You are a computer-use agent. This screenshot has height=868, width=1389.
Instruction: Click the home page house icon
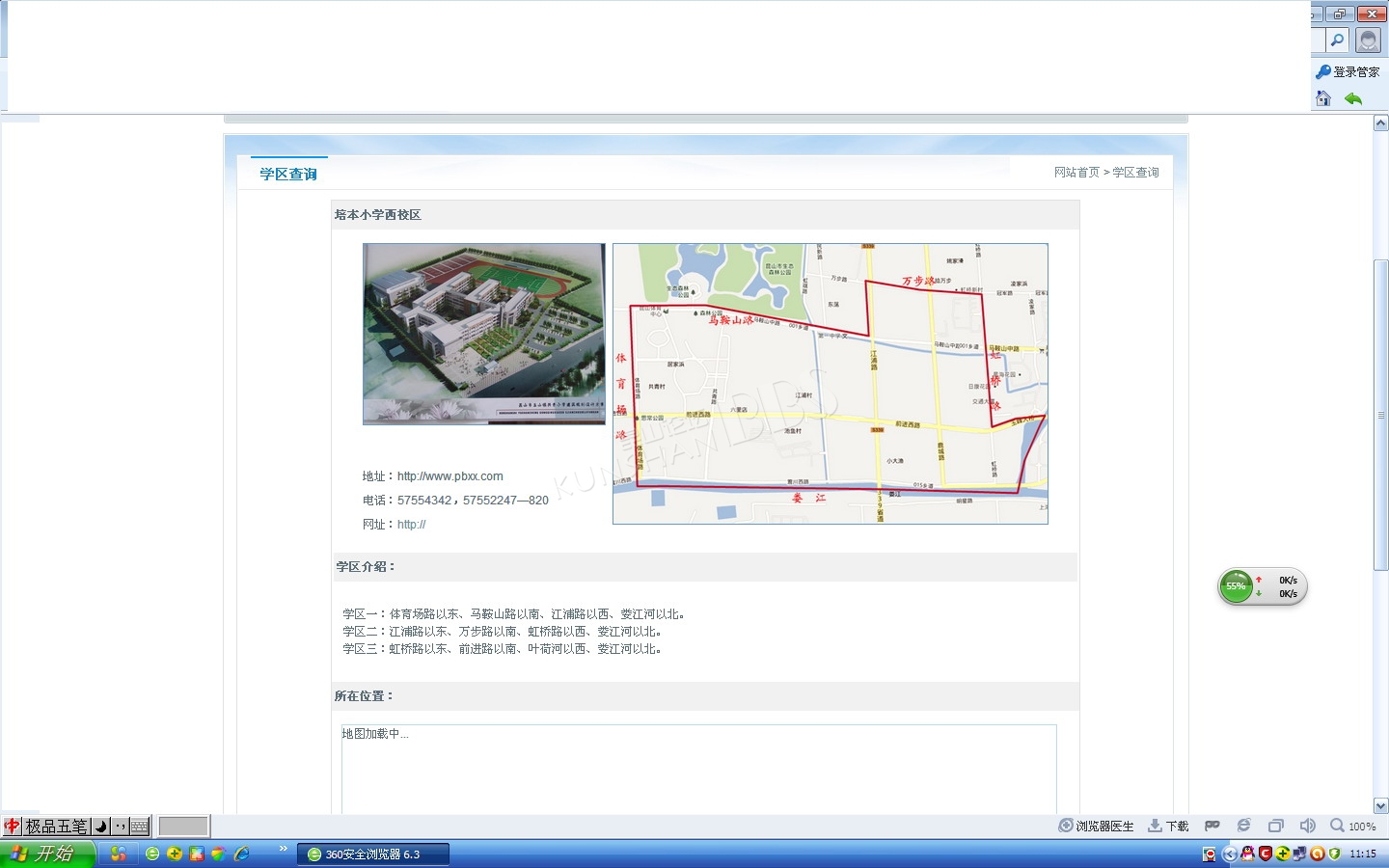(1323, 98)
